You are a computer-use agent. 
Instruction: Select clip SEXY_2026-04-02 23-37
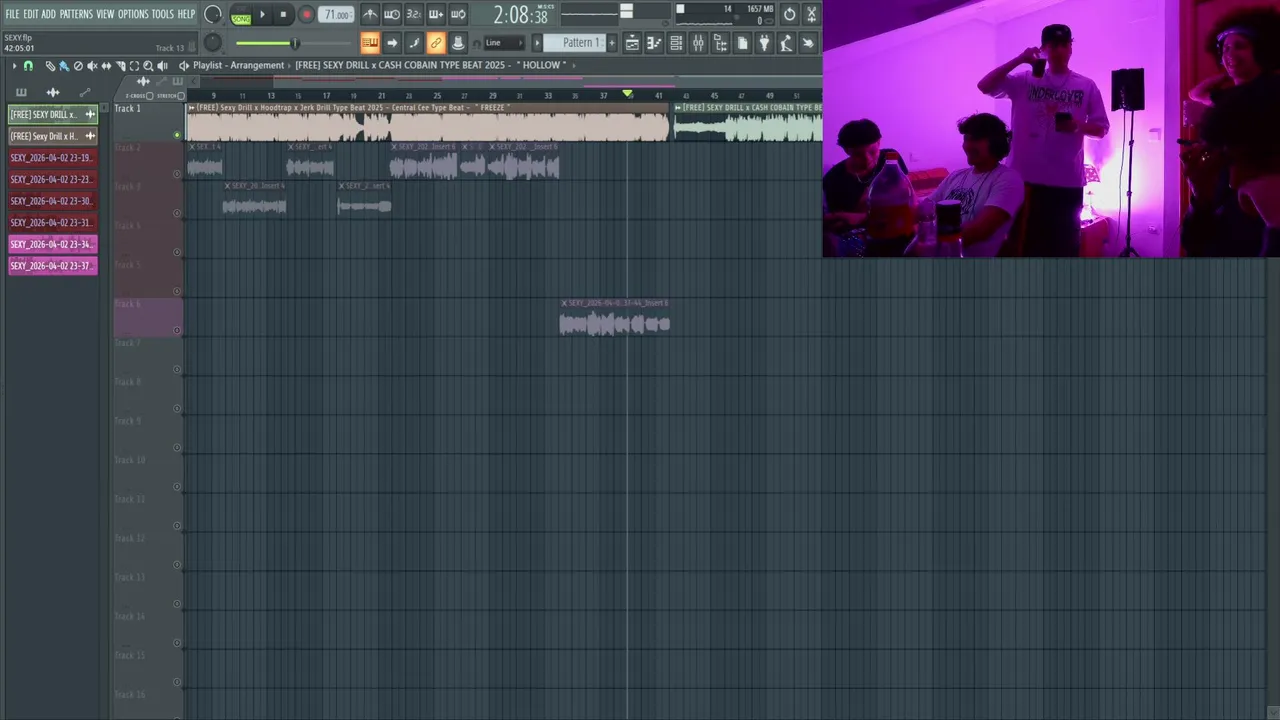53,266
